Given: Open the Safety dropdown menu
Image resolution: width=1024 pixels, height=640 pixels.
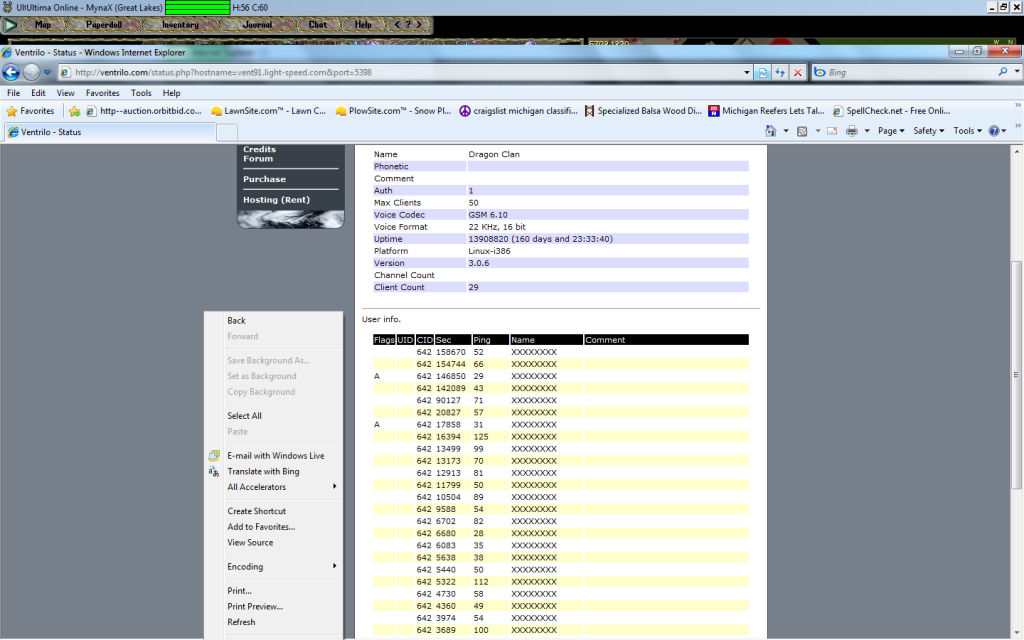Looking at the screenshot, I should coord(929,131).
